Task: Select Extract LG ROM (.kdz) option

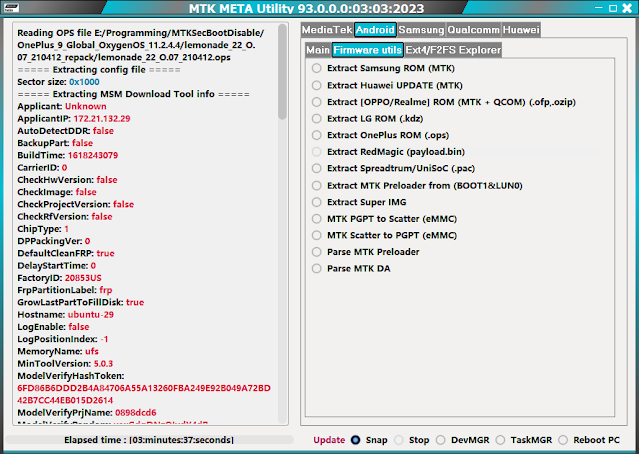Action: tap(368, 119)
